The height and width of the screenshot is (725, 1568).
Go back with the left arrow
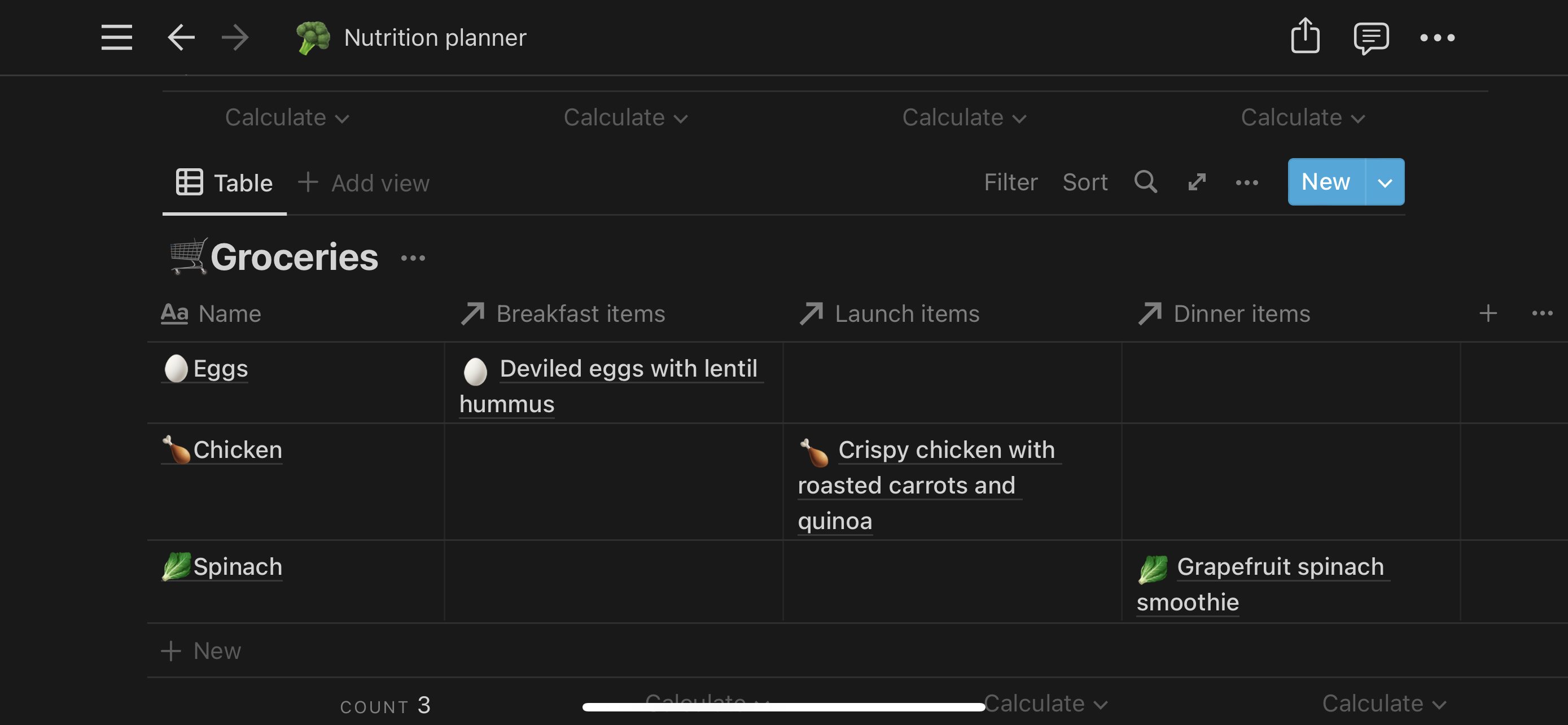point(181,38)
